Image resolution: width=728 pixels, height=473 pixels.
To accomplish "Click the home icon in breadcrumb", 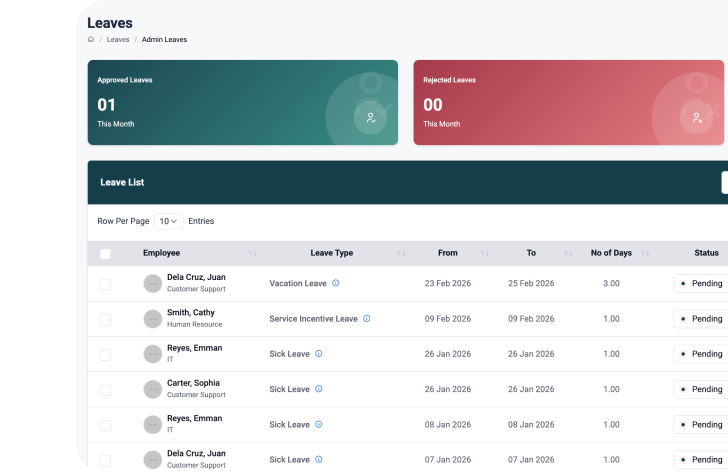I will (x=91, y=40).
